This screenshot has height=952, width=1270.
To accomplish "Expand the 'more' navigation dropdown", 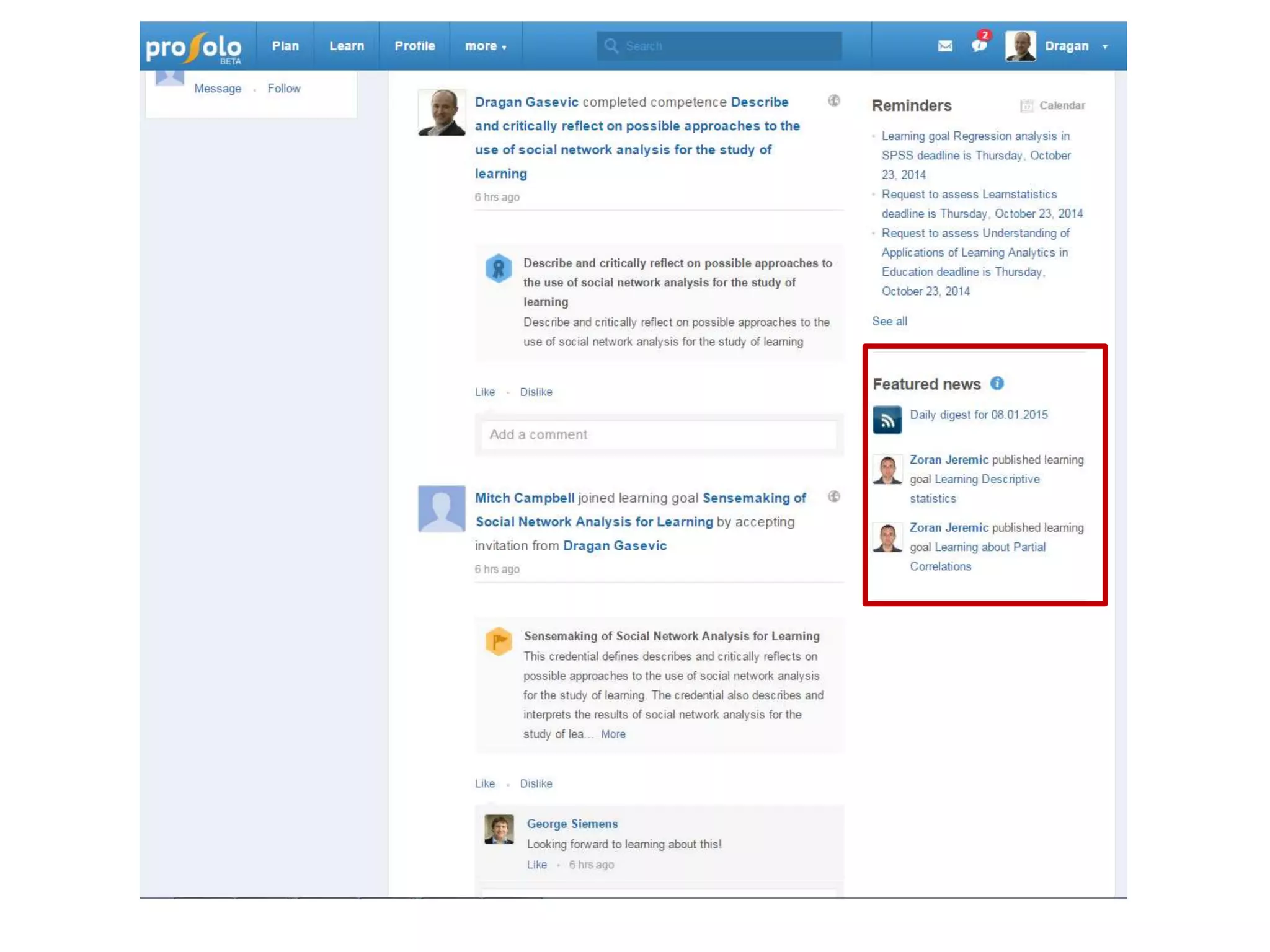I will coord(486,46).
